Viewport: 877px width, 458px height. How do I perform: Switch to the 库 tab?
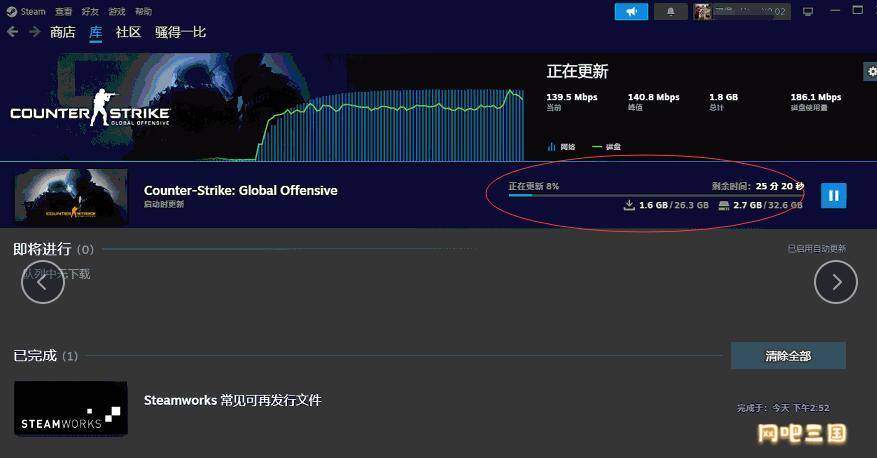(x=96, y=32)
